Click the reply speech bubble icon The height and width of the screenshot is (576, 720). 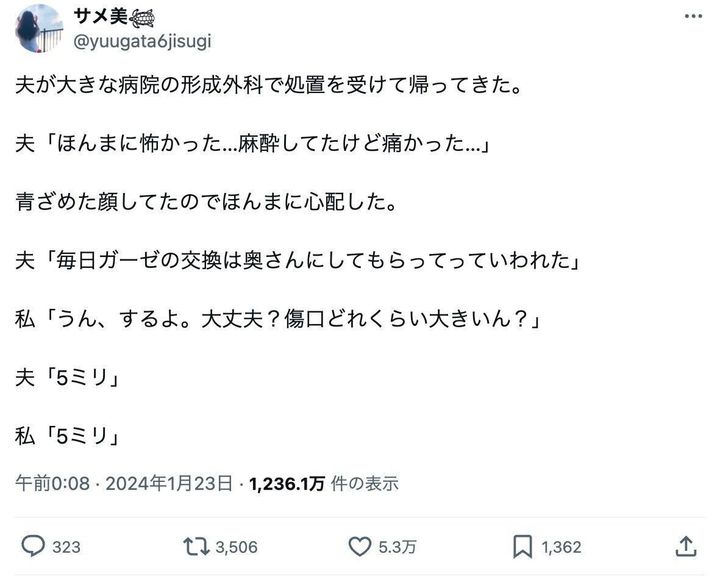[x=34, y=546]
